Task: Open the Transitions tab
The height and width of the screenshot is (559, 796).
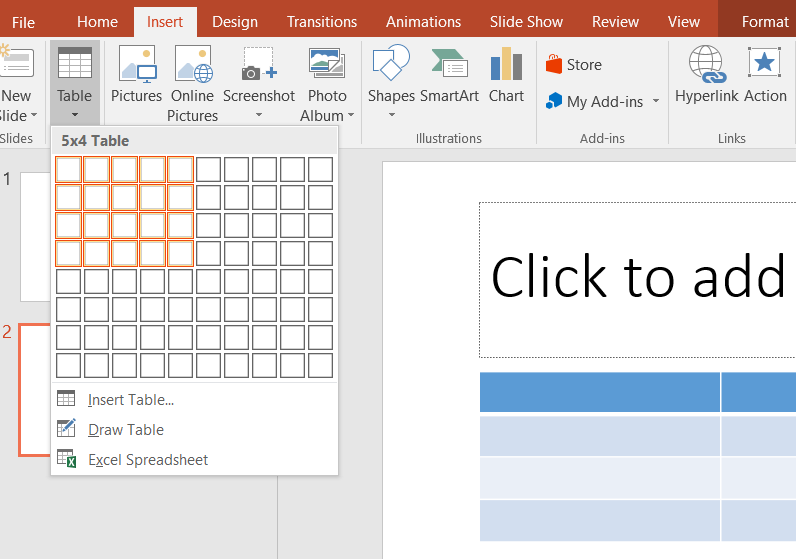Action: tap(321, 22)
